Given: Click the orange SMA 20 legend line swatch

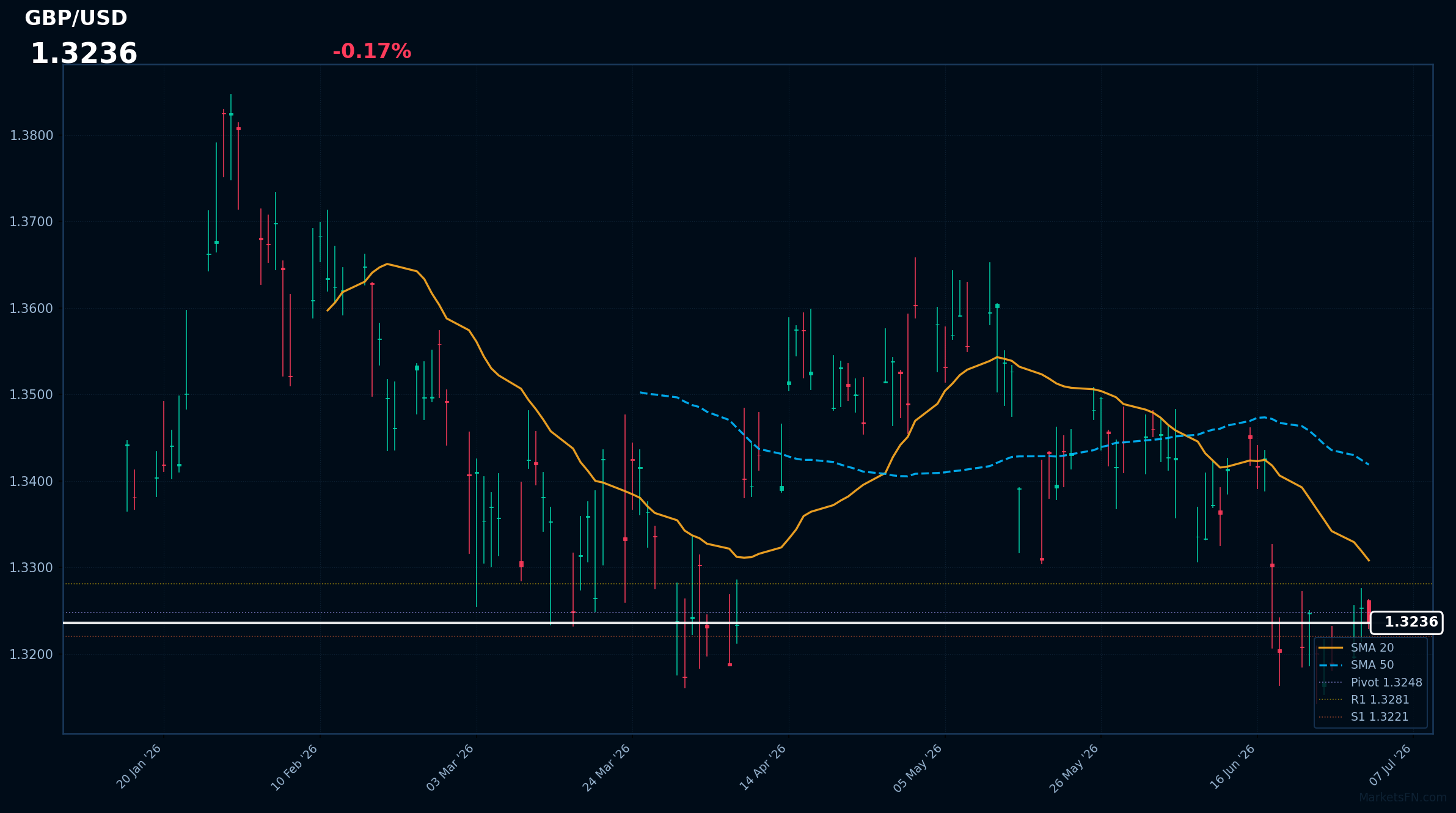Looking at the screenshot, I should tap(1331, 647).
